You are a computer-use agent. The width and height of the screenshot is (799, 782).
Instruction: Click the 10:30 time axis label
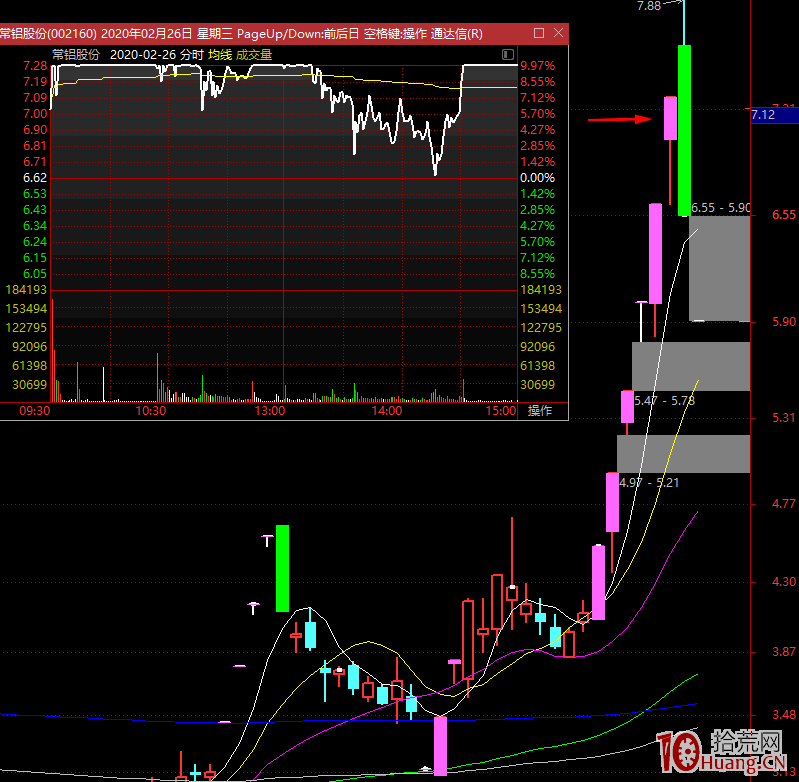(151, 411)
